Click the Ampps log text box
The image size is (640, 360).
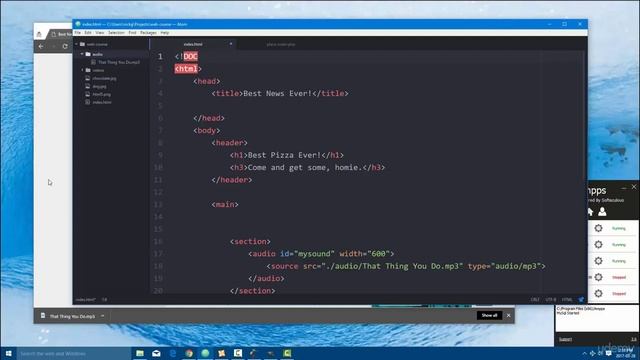pyautogui.click(x=596, y=318)
